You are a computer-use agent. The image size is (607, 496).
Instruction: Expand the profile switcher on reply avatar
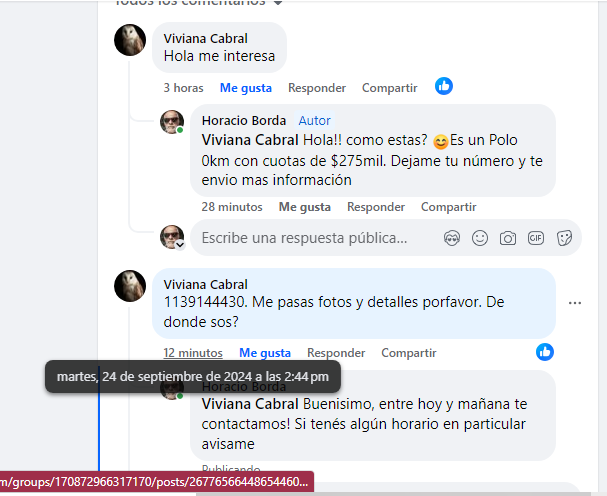pos(180,245)
